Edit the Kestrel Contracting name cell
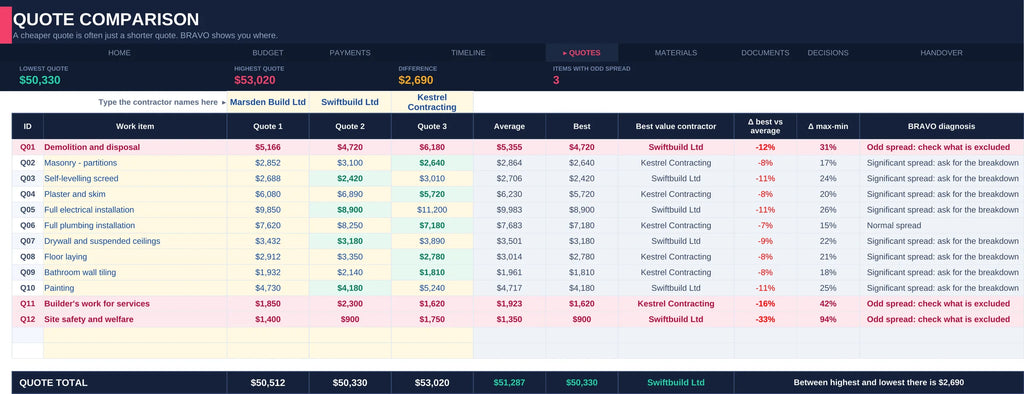This screenshot has height=394, width=1024. tap(432, 102)
